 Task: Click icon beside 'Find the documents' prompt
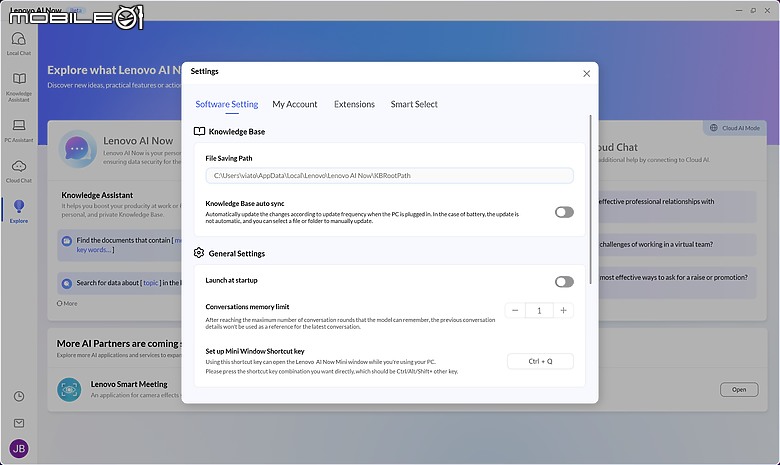(x=67, y=241)
